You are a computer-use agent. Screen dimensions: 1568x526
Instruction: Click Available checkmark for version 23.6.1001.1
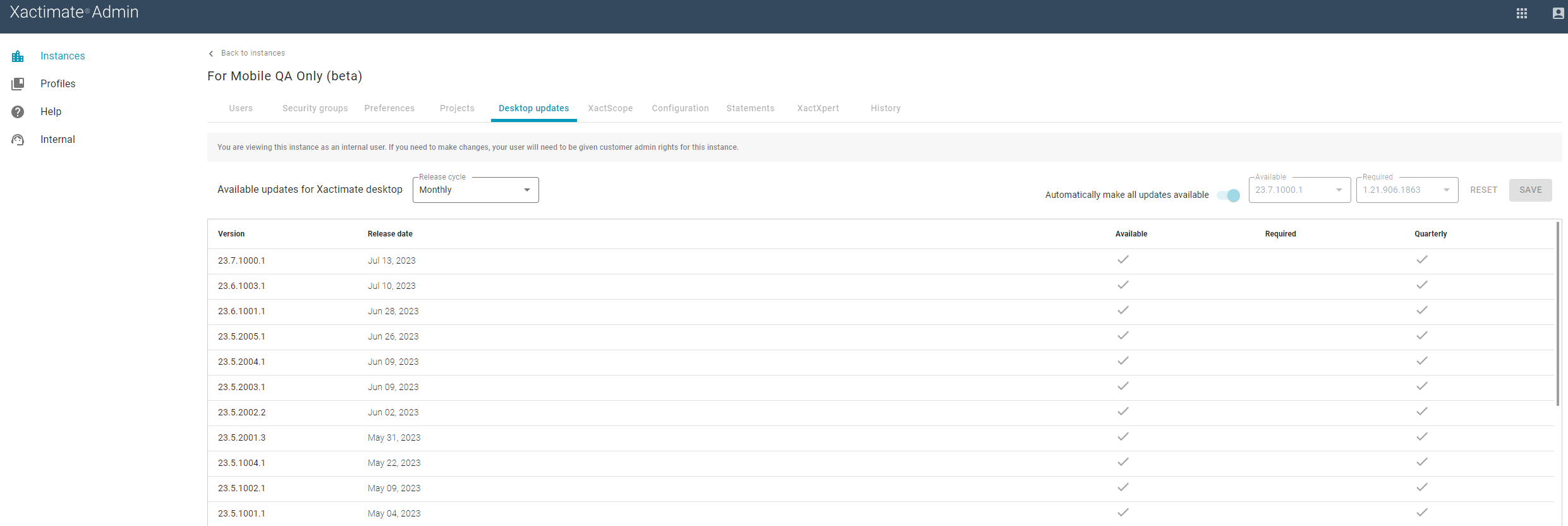[x=1123, y=310]
